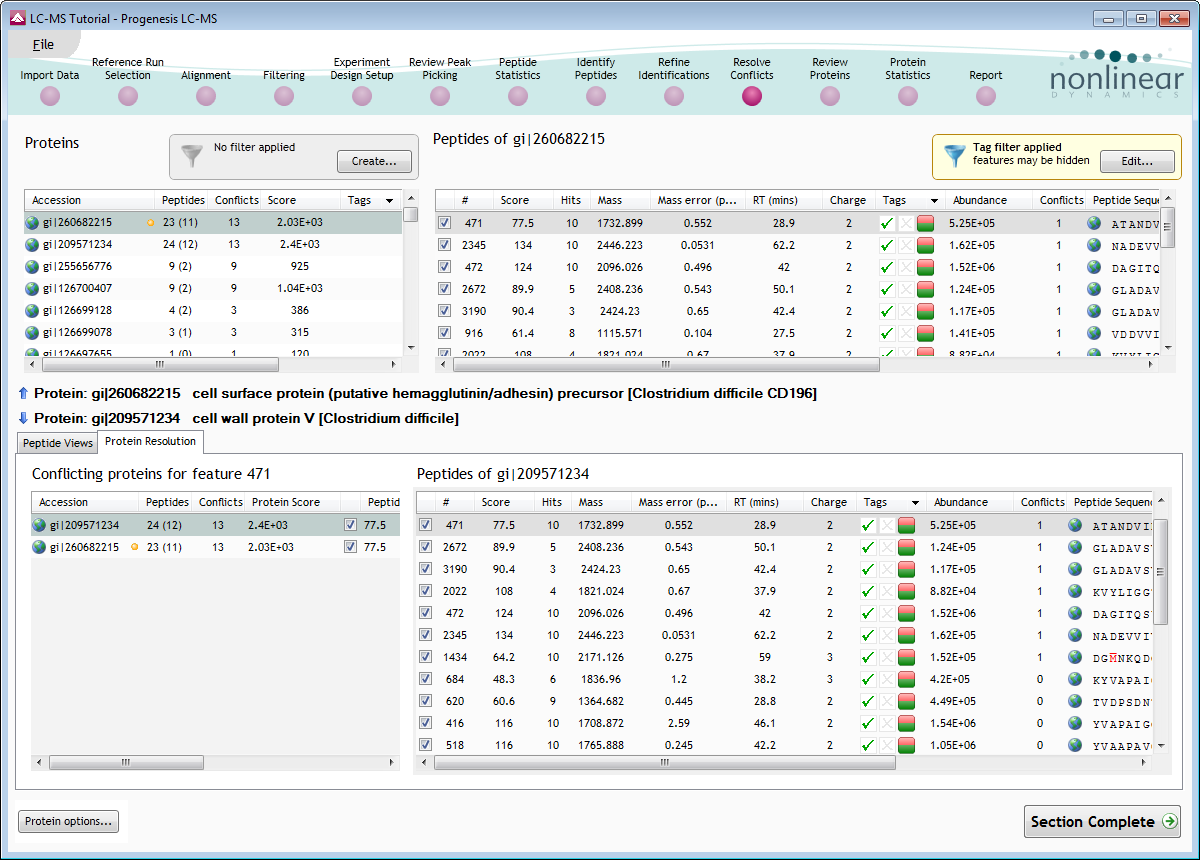The width and height of the screenshot is (1200, 860).
Task: Sort upper peptides table by RT (mins)
Action: [783, 201]
